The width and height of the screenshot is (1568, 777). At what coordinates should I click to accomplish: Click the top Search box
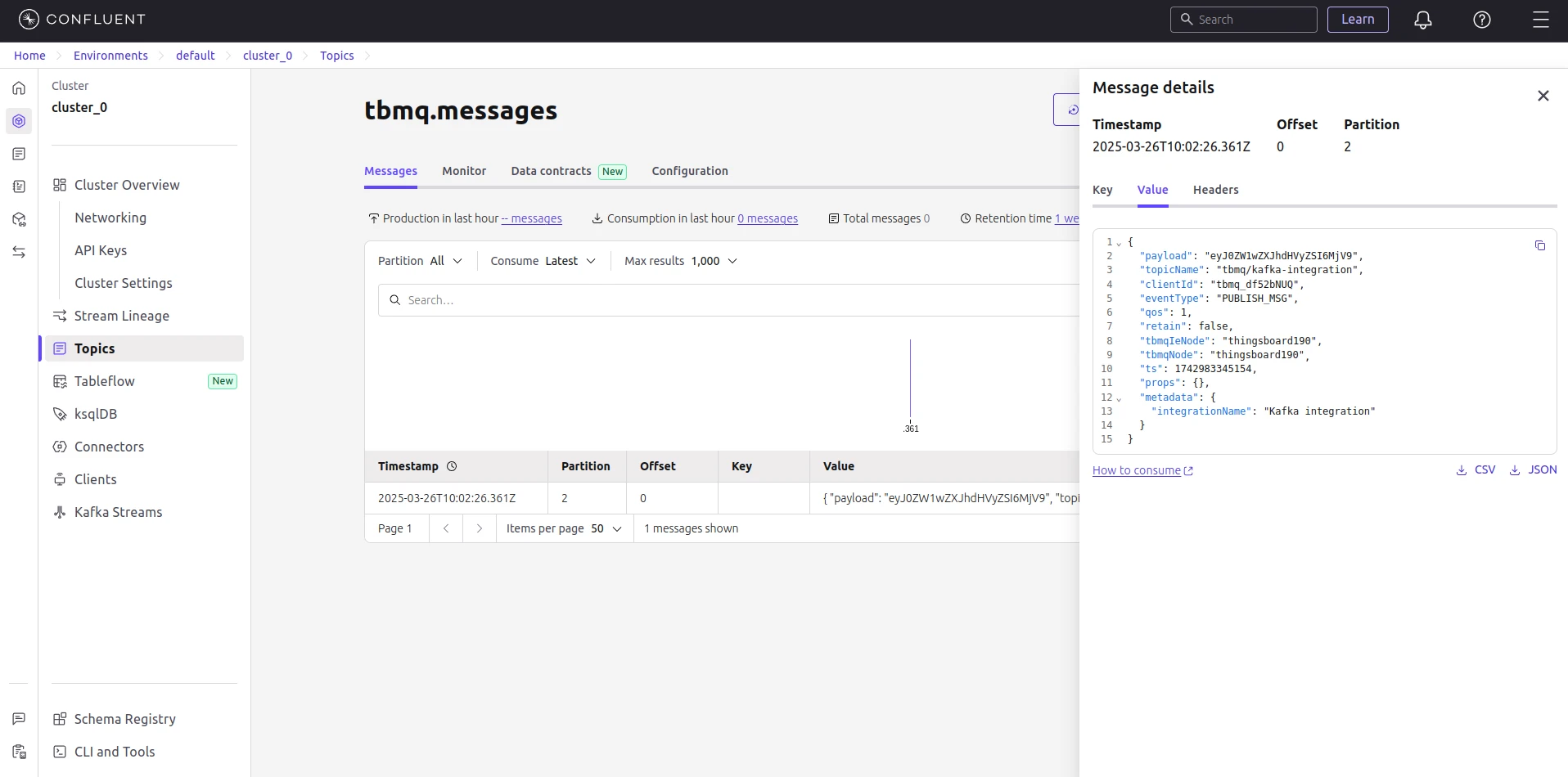tap(1243, 20)
